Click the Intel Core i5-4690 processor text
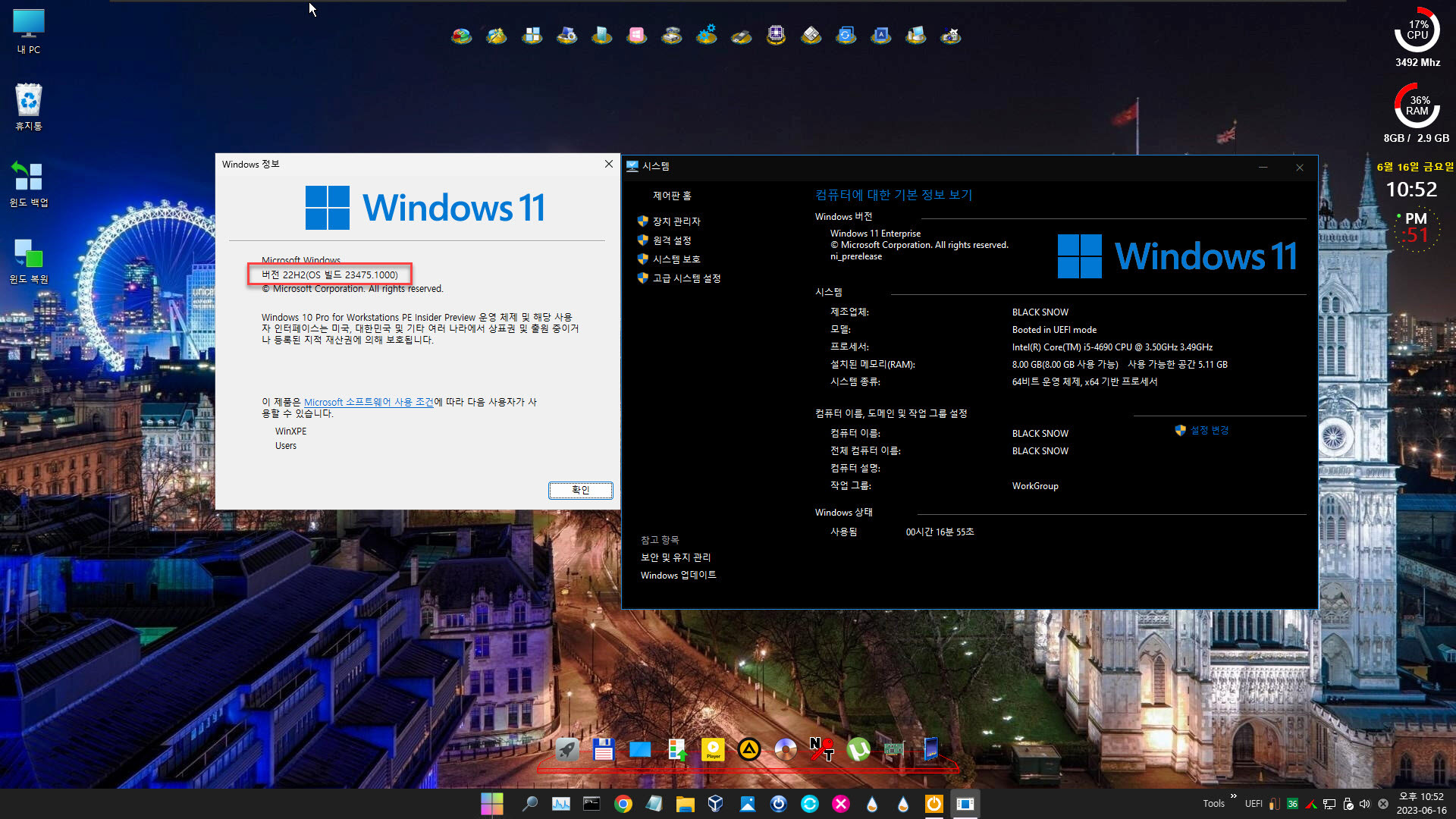1456x819 pixels. 1112,347
